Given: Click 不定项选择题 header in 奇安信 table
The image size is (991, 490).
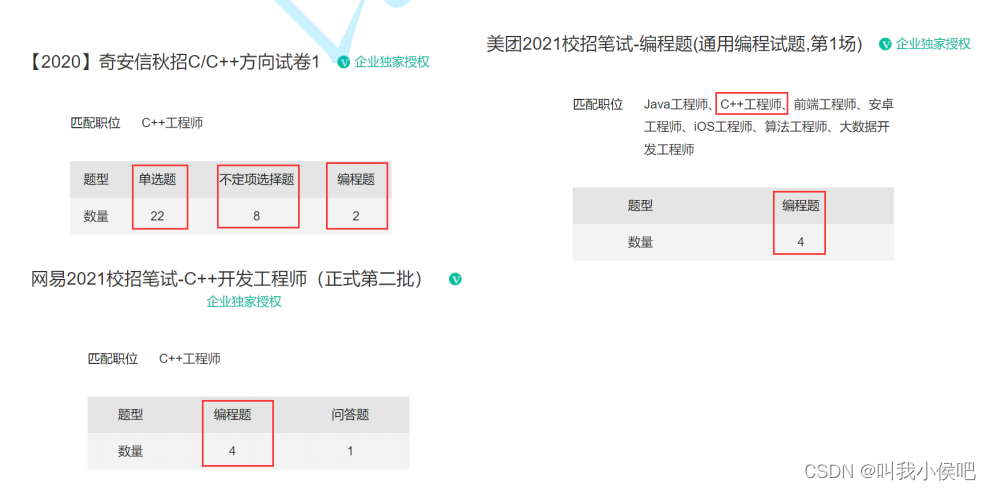Looking at the screenshot, I should (x=257, y=180).
